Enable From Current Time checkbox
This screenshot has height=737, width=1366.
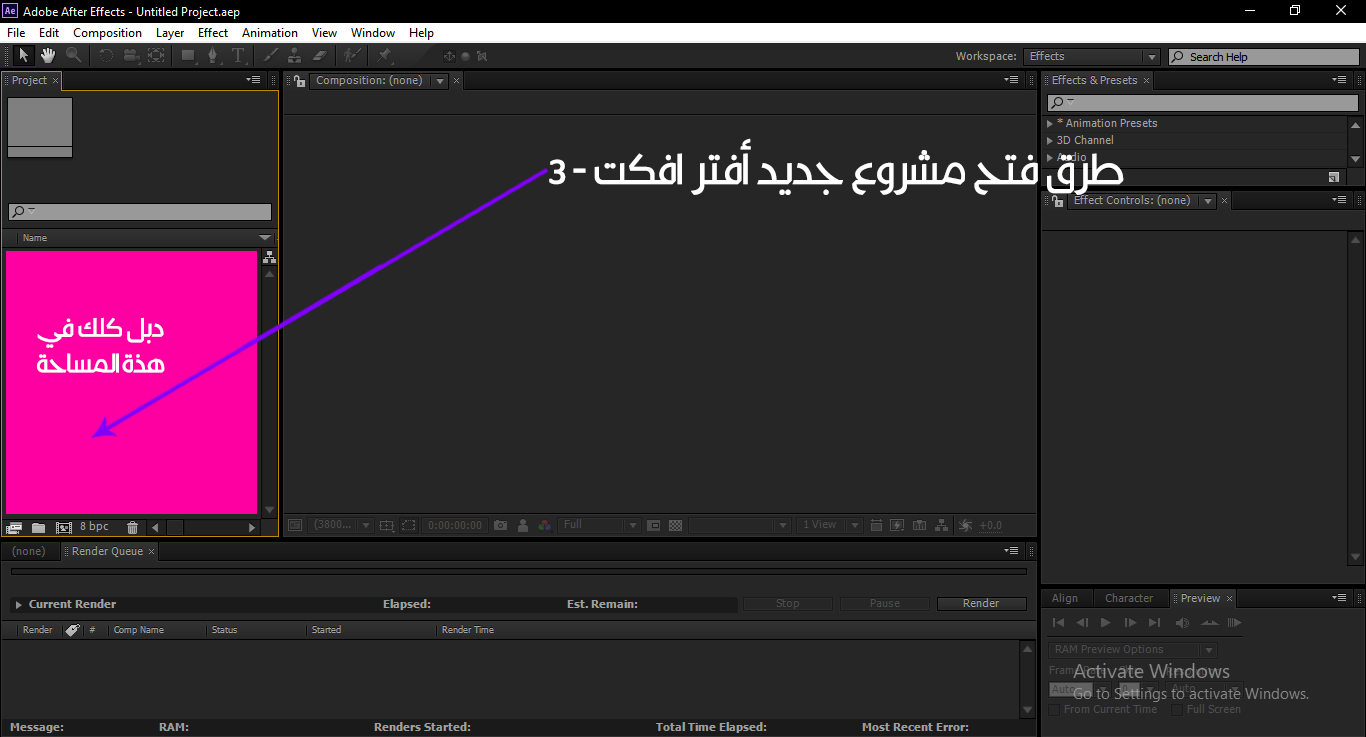point(1054,709)
